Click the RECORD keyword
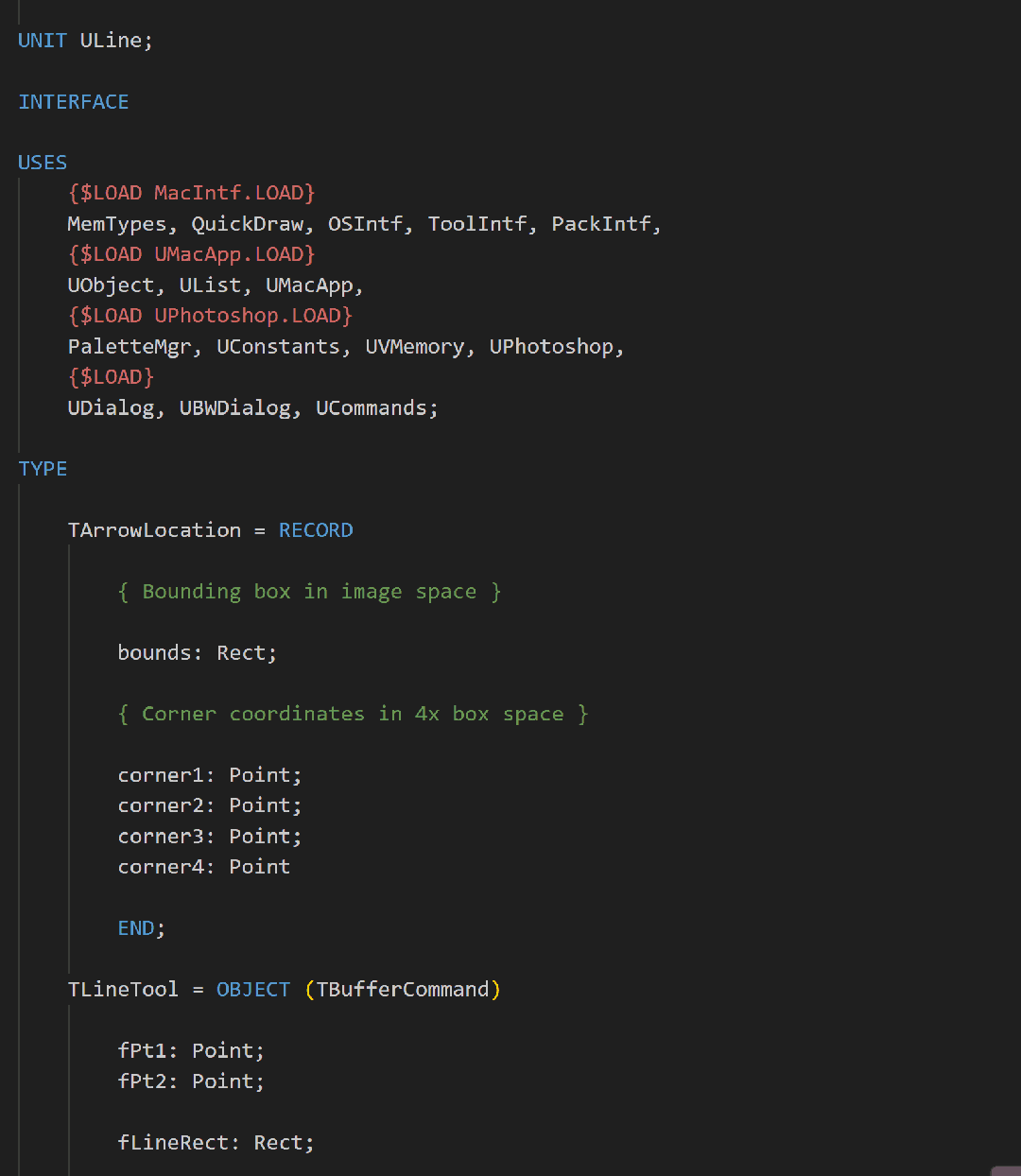The height and width of the screenshot is (1176, 1021). [x=316, y=530]
